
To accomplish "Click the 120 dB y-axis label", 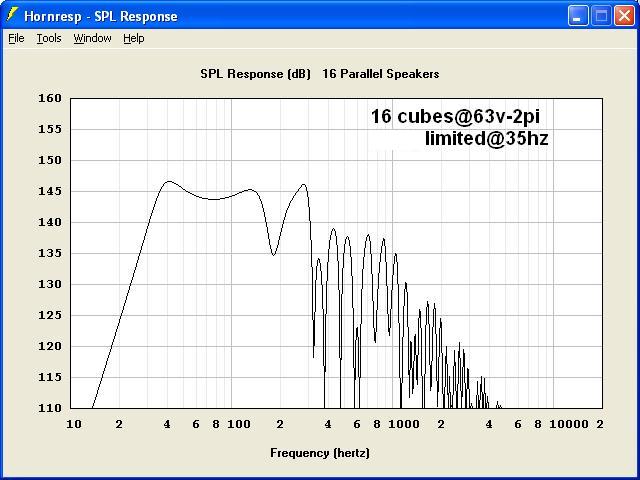I will click(x=50, y=347).
